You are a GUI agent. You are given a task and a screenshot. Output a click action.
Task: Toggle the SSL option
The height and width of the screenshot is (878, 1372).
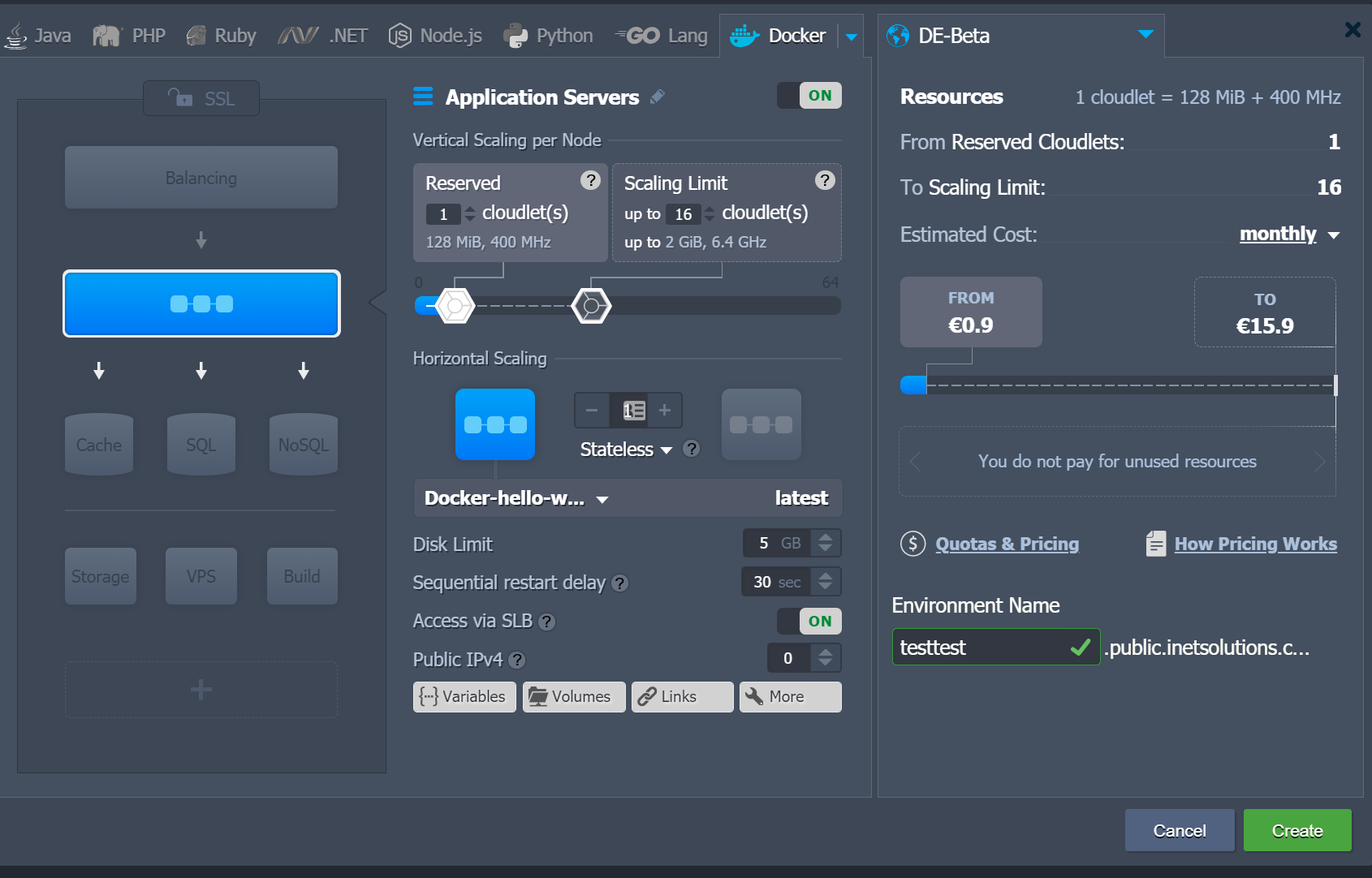pos(201,98)
